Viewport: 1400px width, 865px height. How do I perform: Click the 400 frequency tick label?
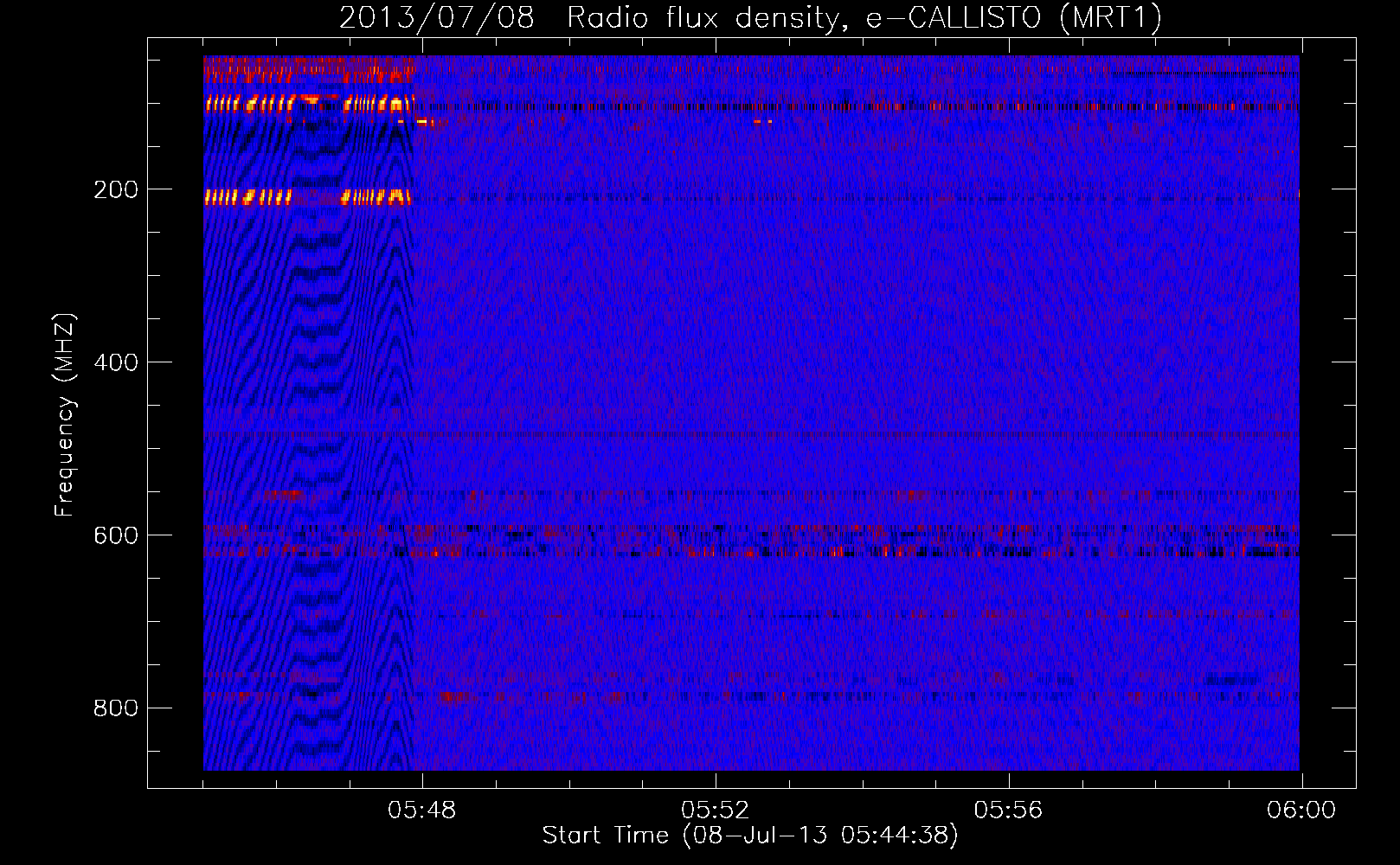pyautogui.click(x=116, y=362)
